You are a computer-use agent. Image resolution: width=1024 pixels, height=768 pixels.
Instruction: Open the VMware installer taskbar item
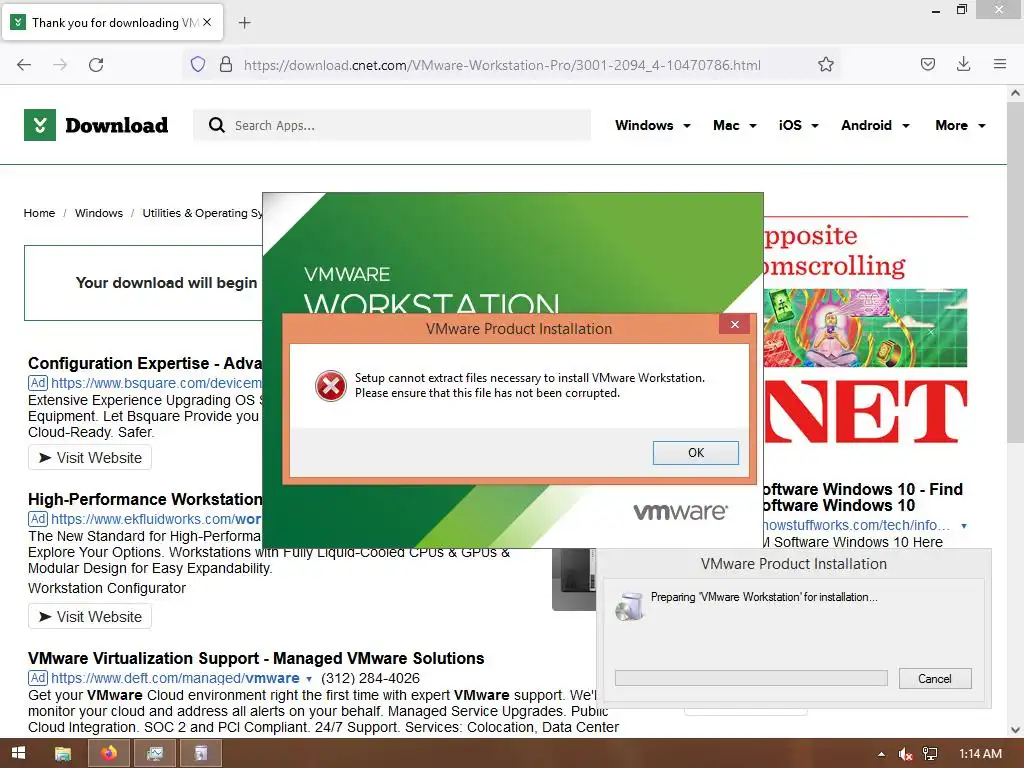tap(155, 754)
